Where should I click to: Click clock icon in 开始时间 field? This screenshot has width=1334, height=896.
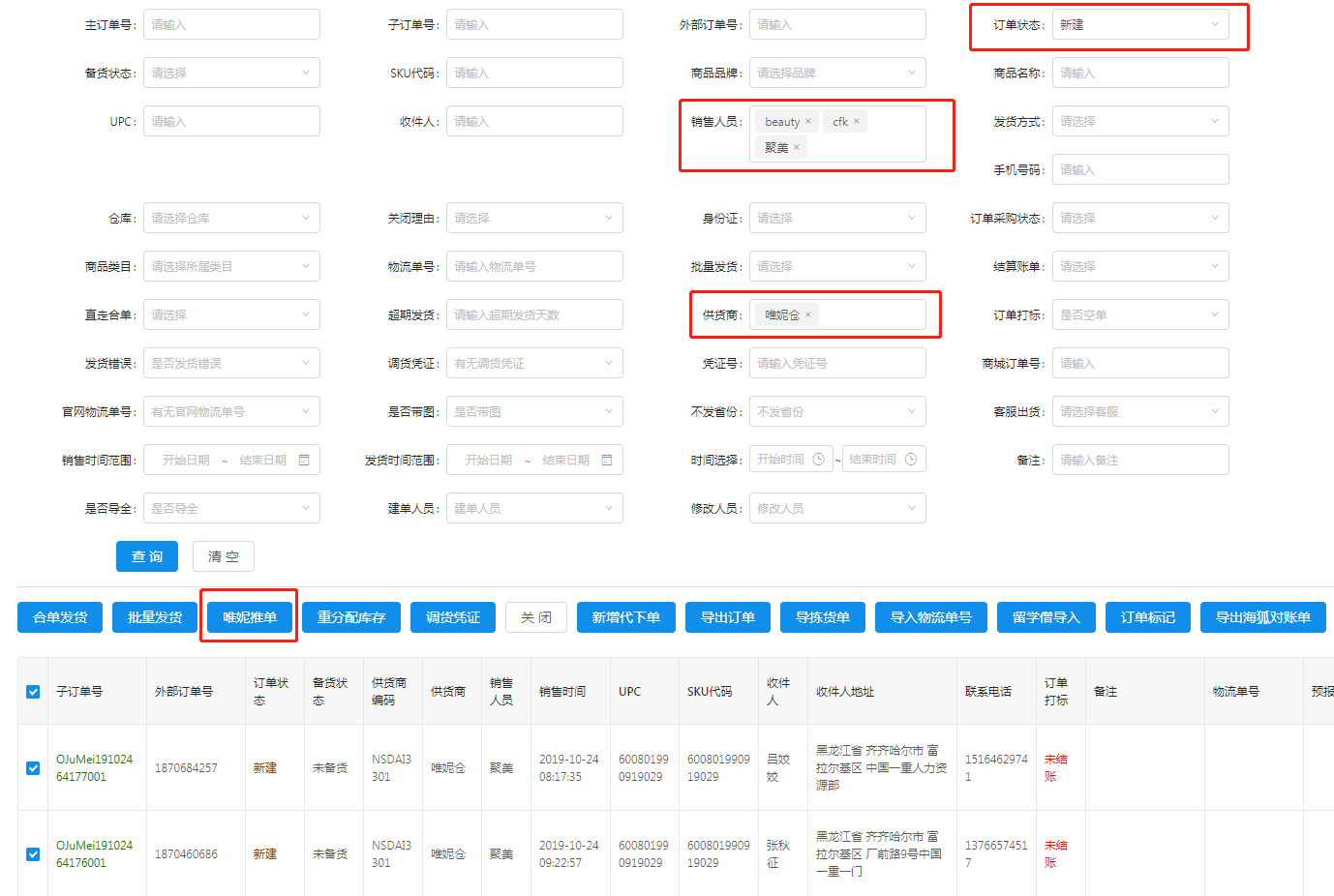coord(818,460)
